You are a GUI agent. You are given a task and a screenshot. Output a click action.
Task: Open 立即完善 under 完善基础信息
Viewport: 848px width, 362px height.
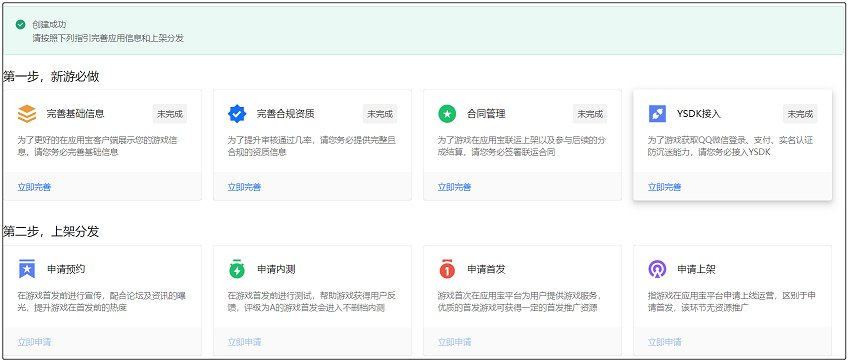click(34, 187)
